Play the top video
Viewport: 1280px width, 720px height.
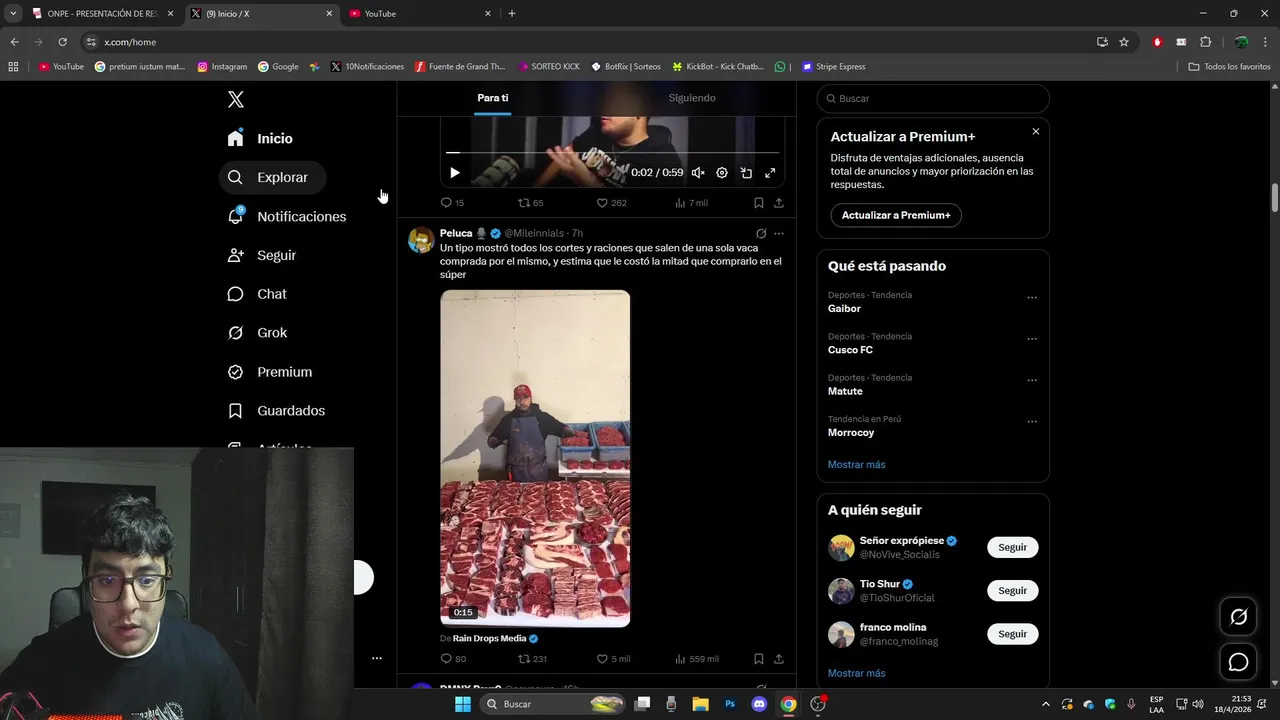point(455,172)
